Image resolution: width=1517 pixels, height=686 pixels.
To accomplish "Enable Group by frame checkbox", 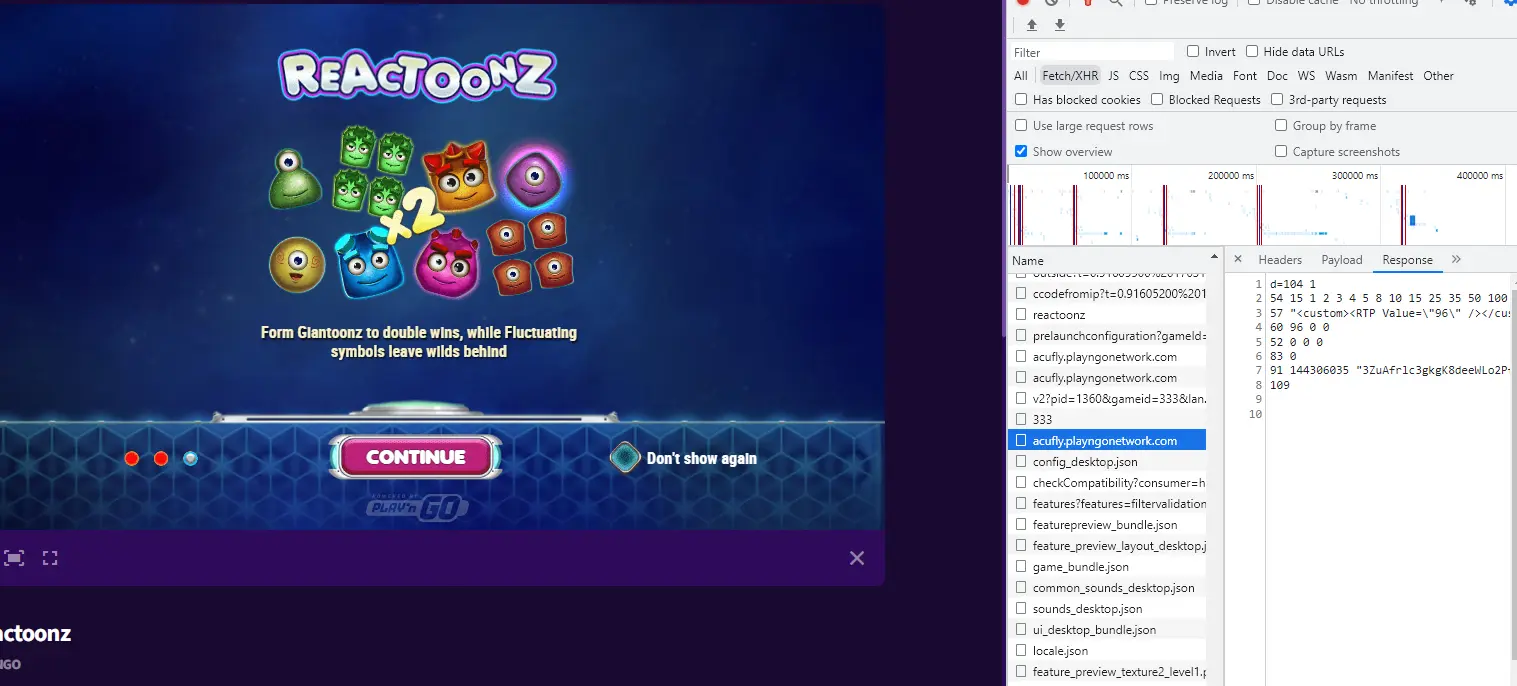I will click(1281, 125).
